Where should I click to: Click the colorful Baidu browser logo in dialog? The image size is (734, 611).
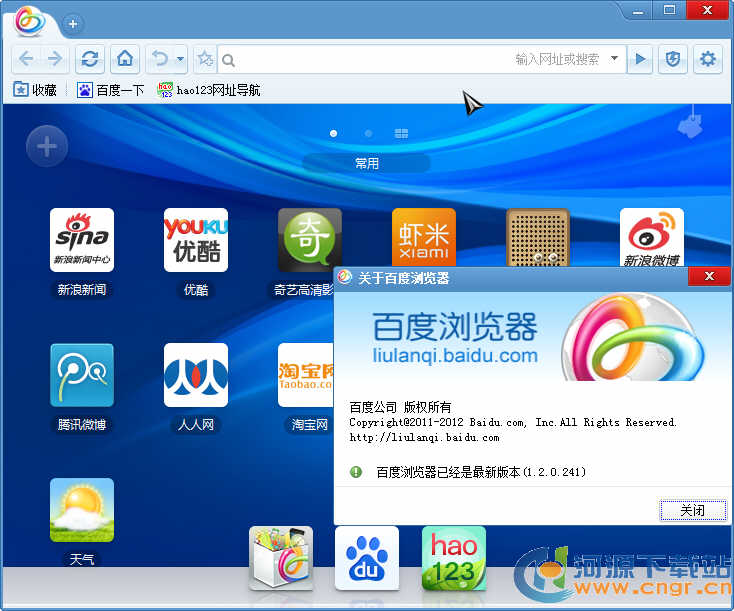pyautogui.click(x=633, y=337)
